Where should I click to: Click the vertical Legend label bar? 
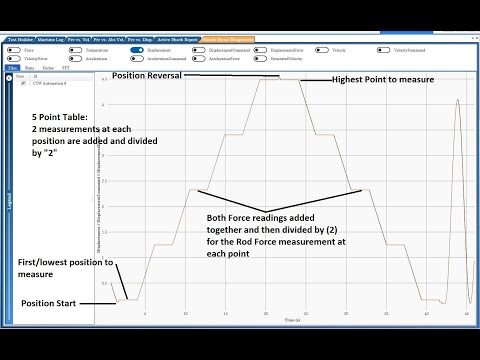click(x=9, y=201)
